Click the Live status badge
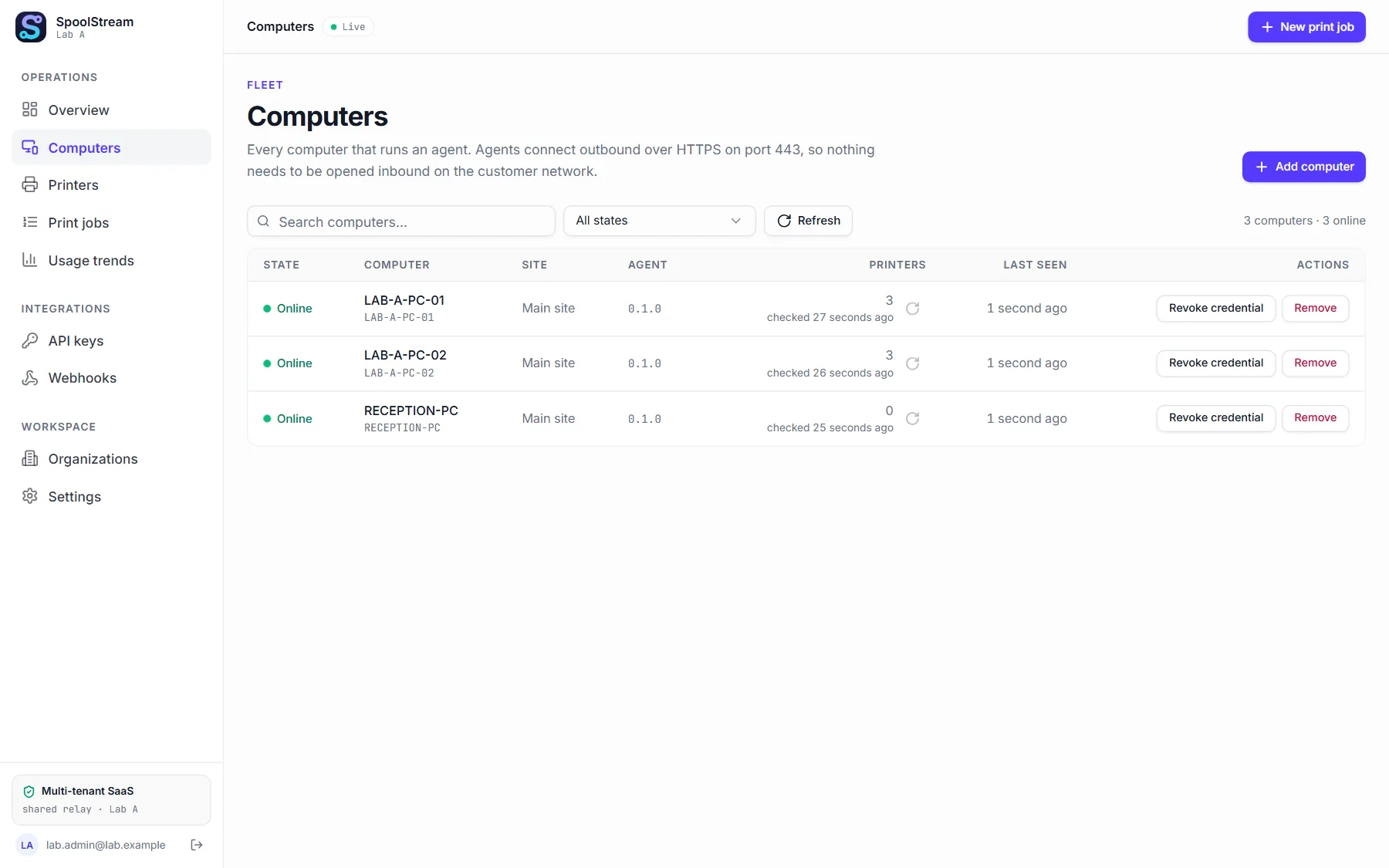Screen dimensions: 1389x868 348,27
